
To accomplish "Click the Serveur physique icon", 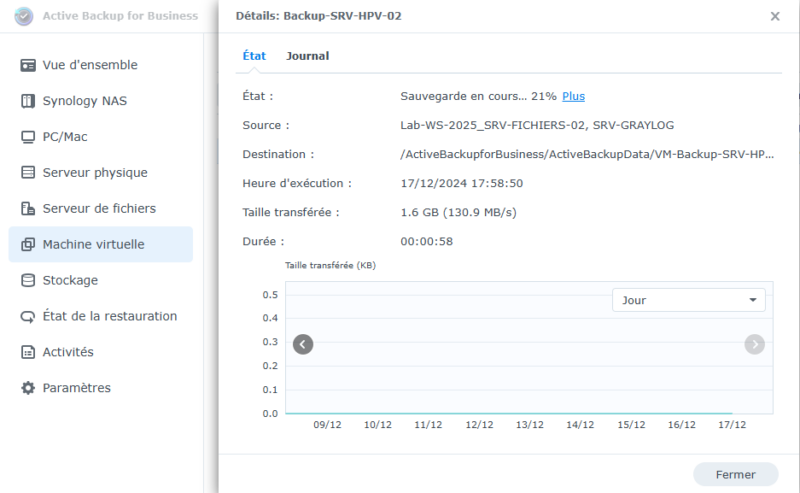I will (28, 172).
